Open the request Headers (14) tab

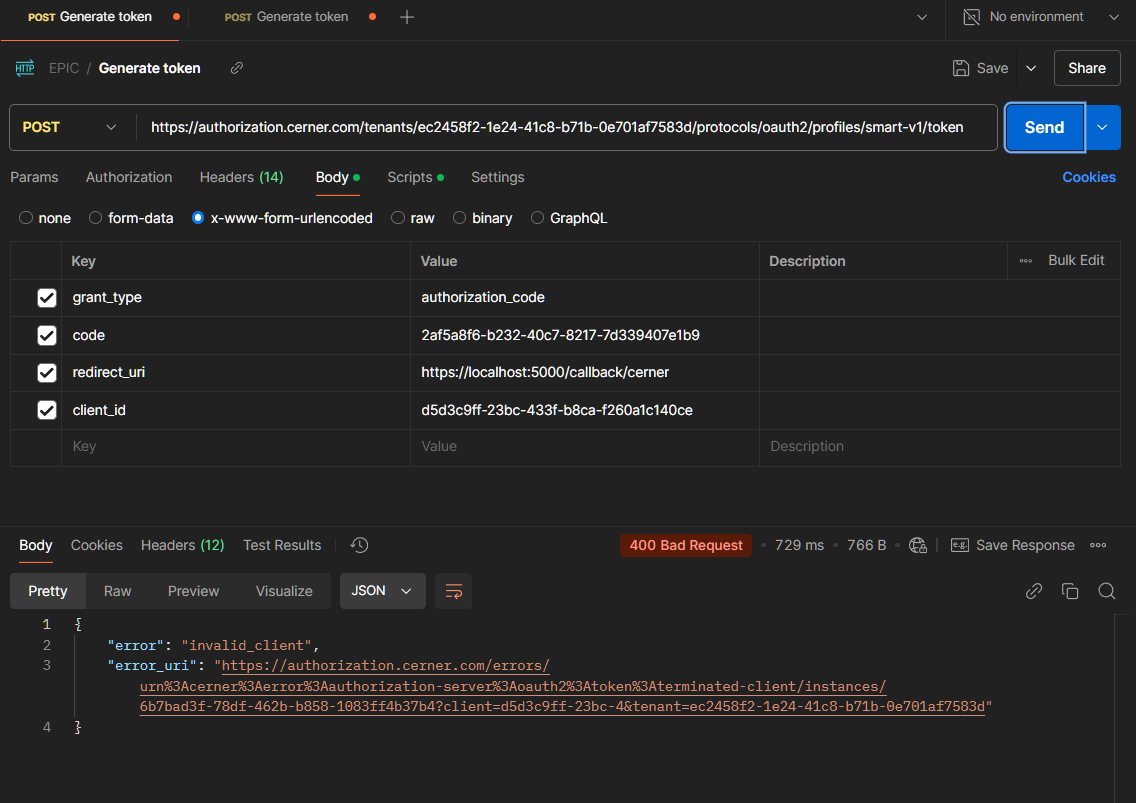pos(241,178)
